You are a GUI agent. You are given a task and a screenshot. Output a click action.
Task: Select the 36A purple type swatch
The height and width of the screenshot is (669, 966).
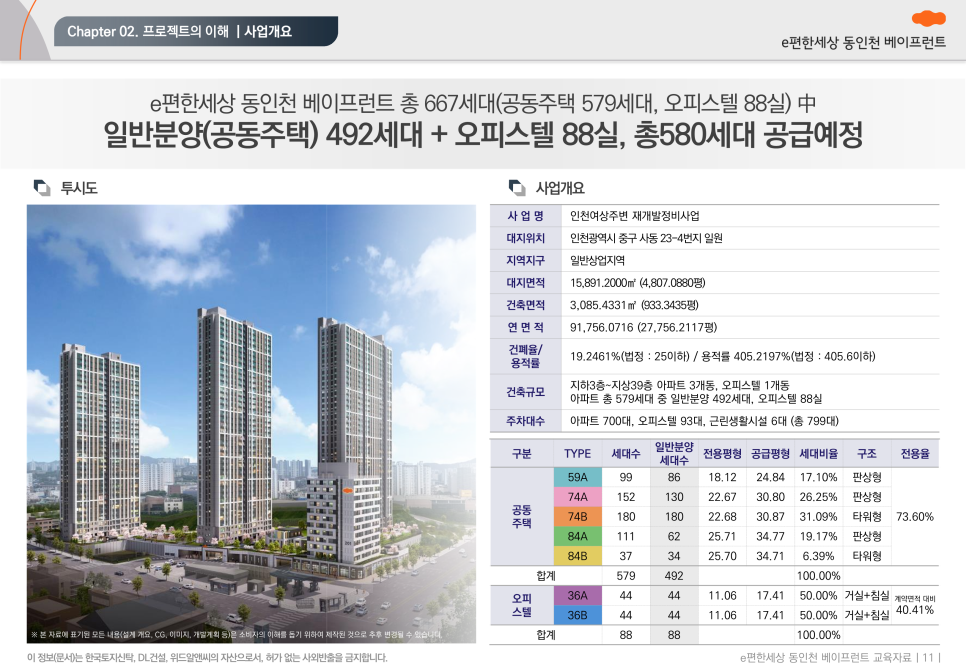tap(577, 595)
